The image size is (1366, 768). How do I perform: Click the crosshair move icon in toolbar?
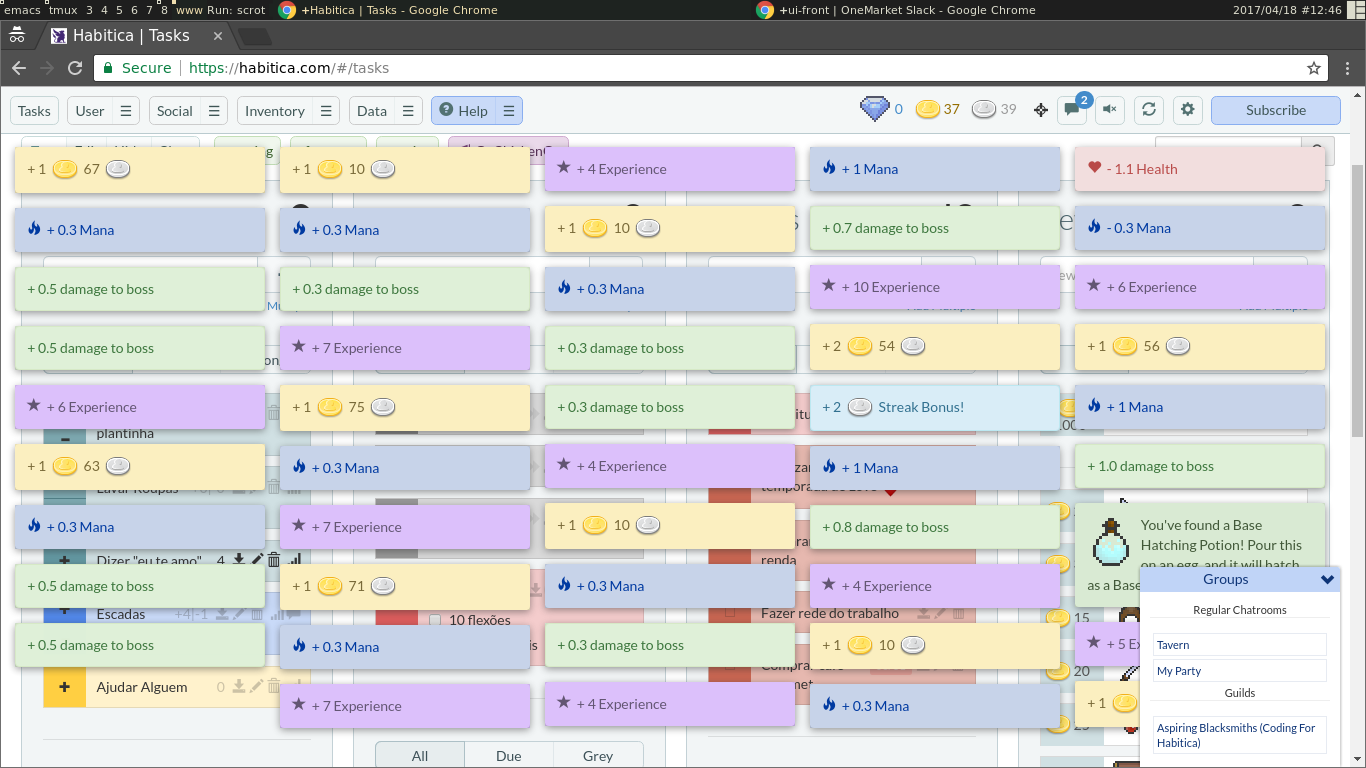tap(1041, 110)
